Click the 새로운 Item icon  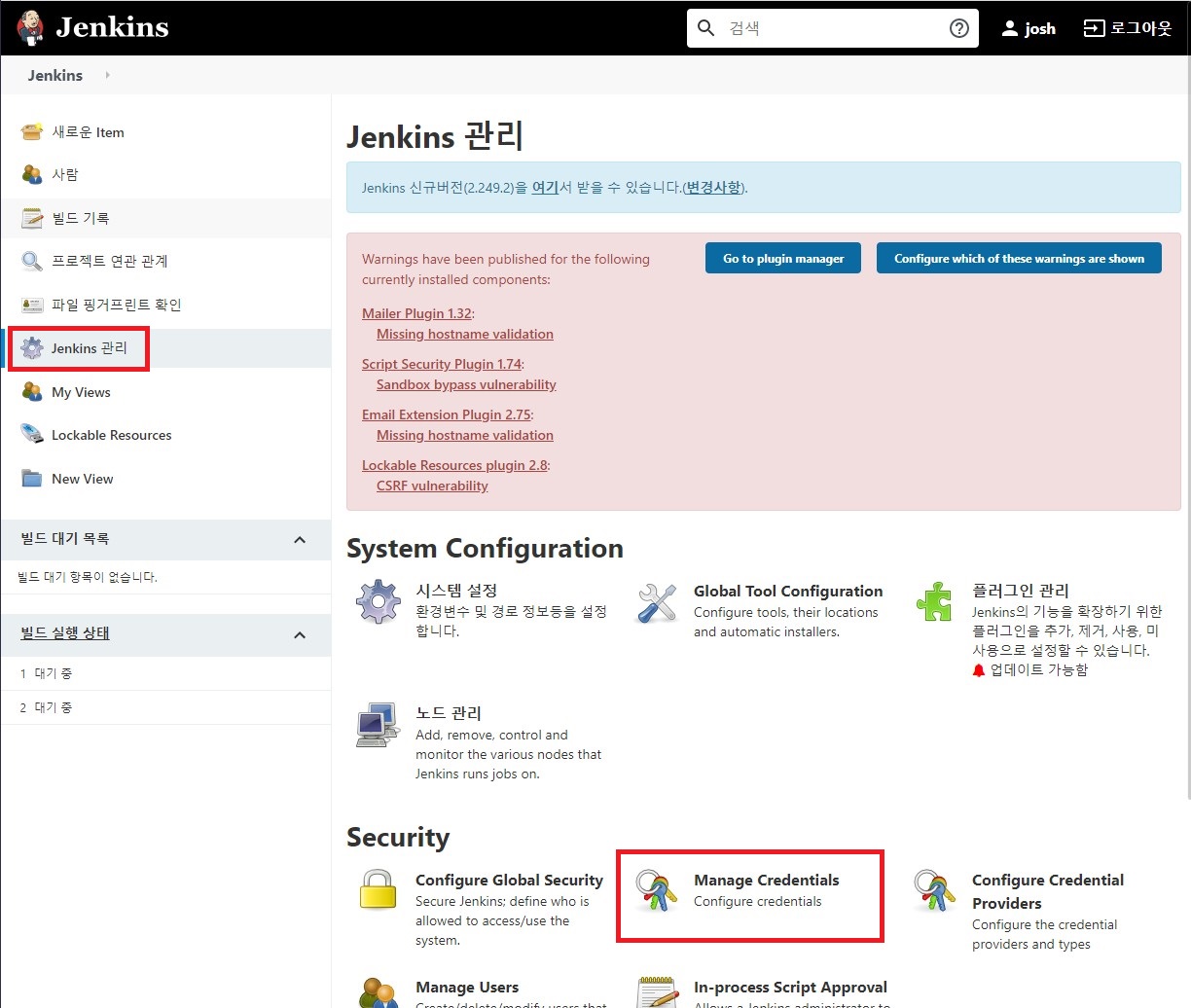click(x=32, y=131)
